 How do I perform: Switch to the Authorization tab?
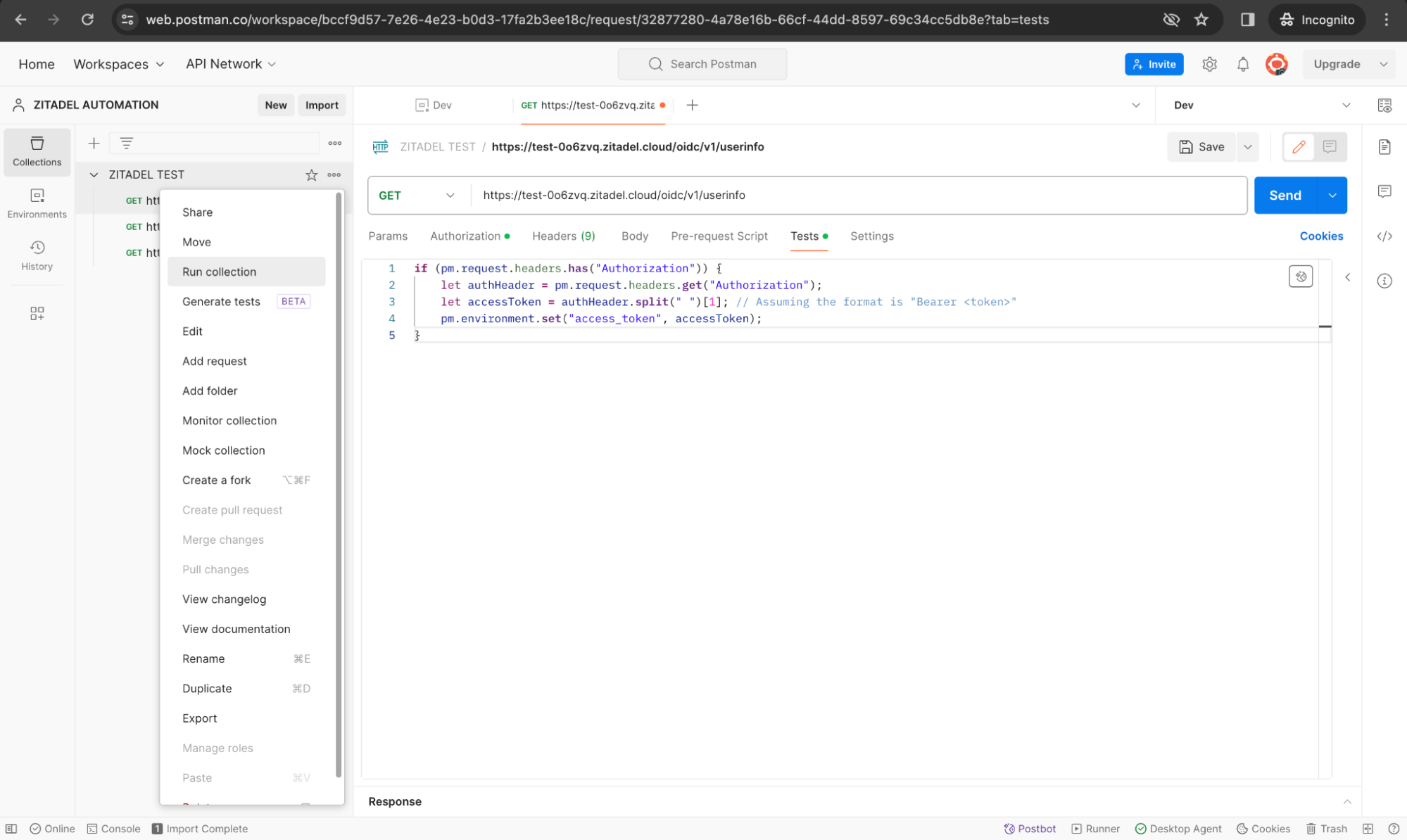coord(469,236)
